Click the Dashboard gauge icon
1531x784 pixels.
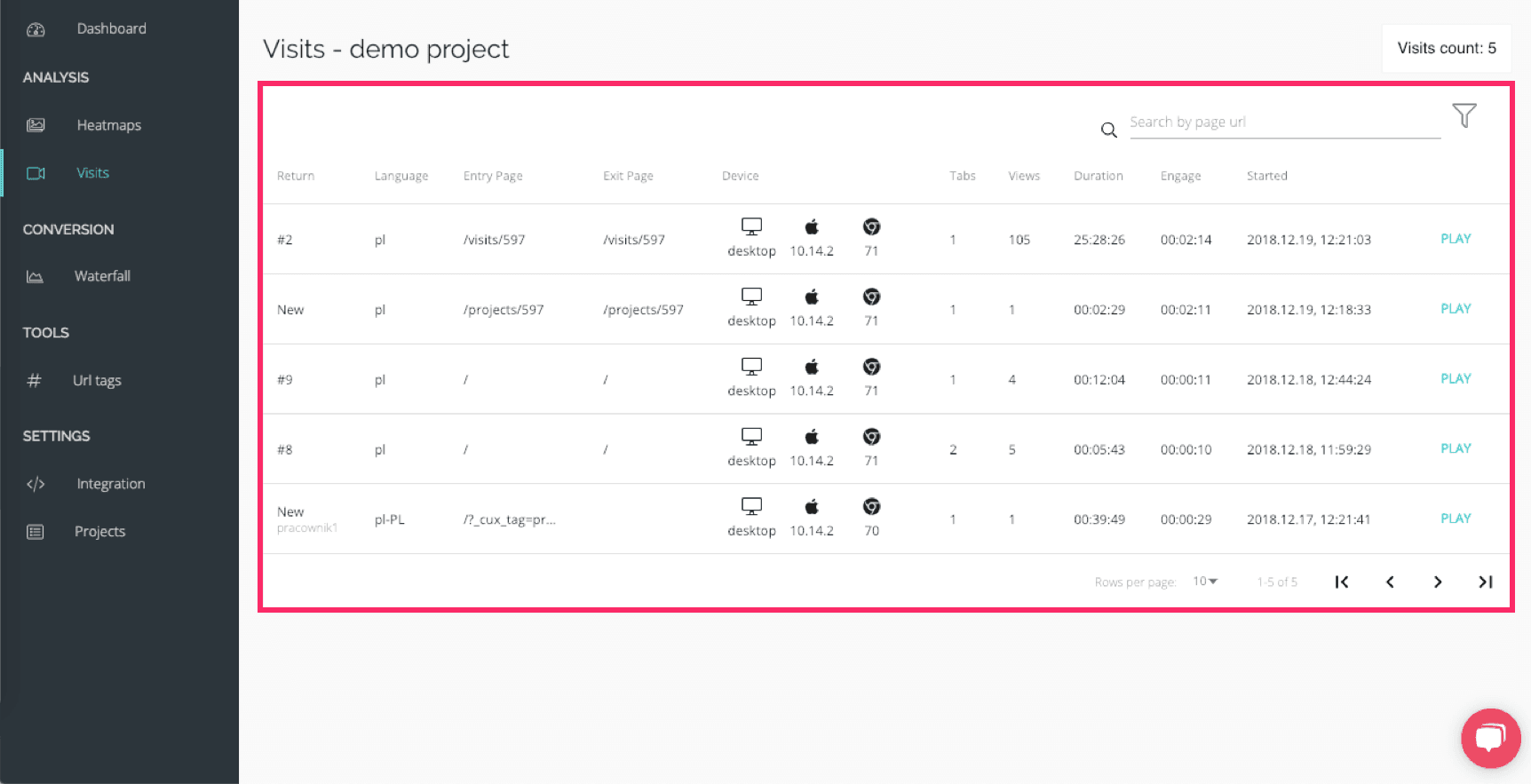[x=36, y=29]
